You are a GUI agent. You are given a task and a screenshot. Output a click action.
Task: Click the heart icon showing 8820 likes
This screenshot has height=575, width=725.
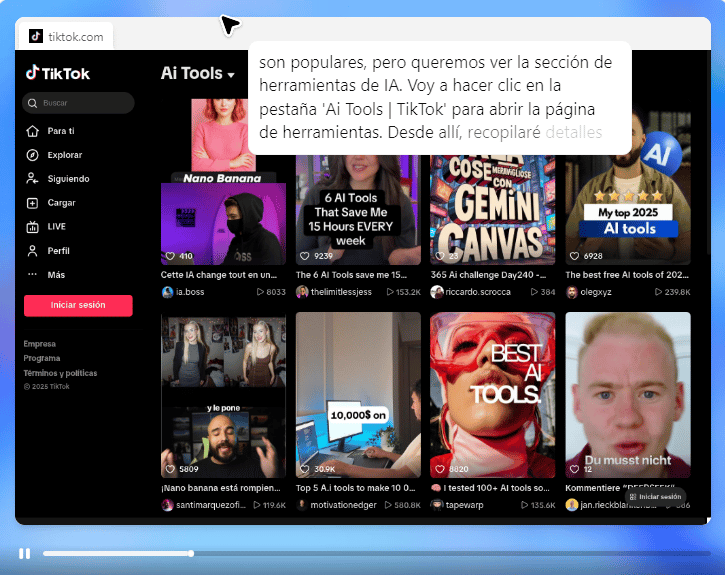440,469
